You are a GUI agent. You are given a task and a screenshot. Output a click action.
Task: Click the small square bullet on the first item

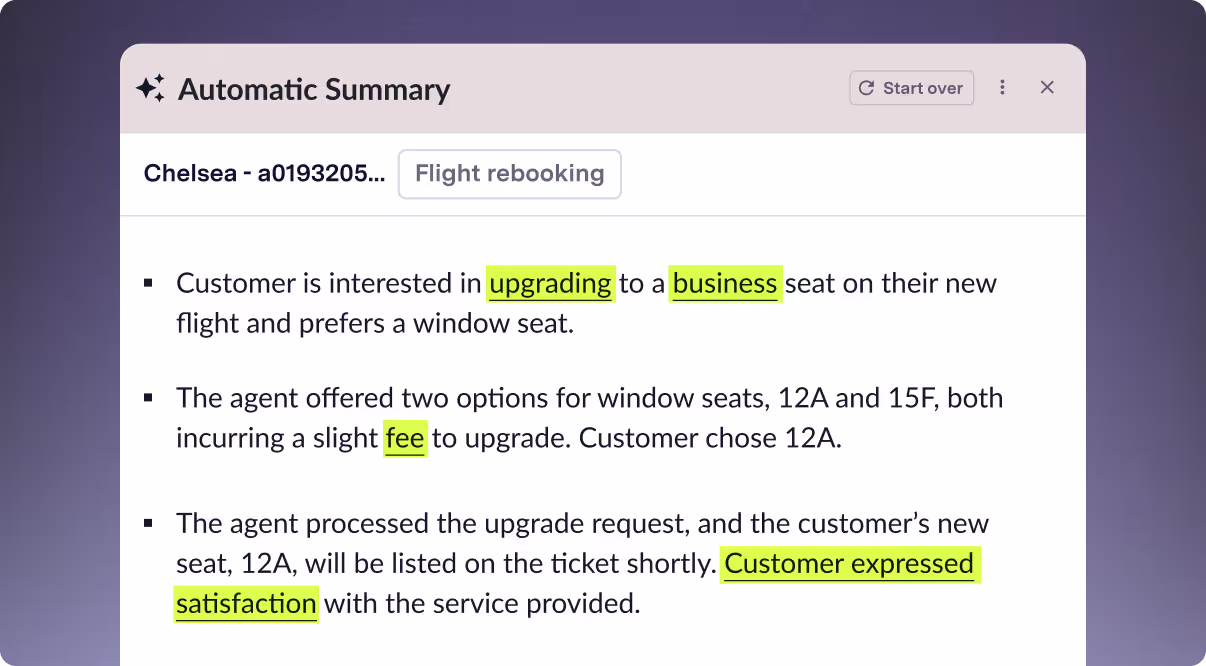coord(148,281)
